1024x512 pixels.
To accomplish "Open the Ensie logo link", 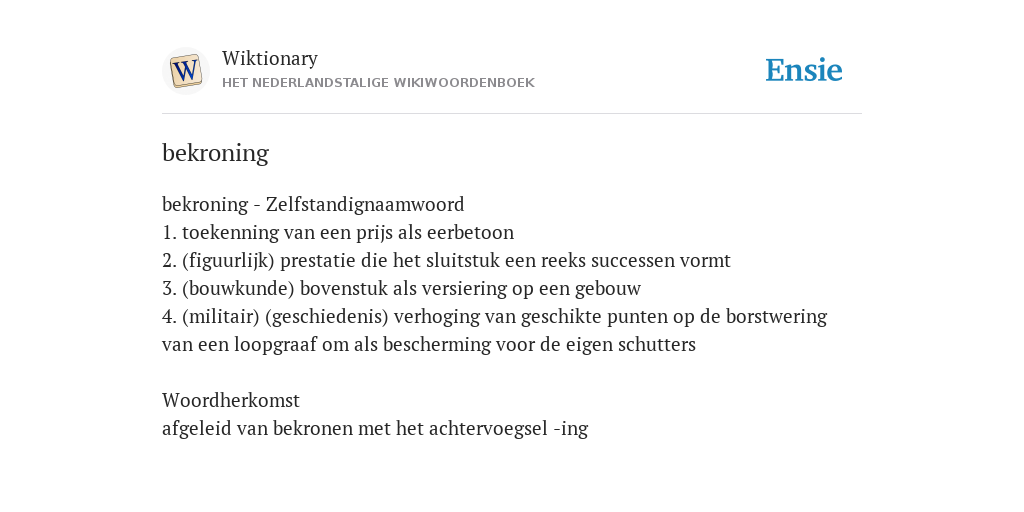I will click(x=804, y=71).
